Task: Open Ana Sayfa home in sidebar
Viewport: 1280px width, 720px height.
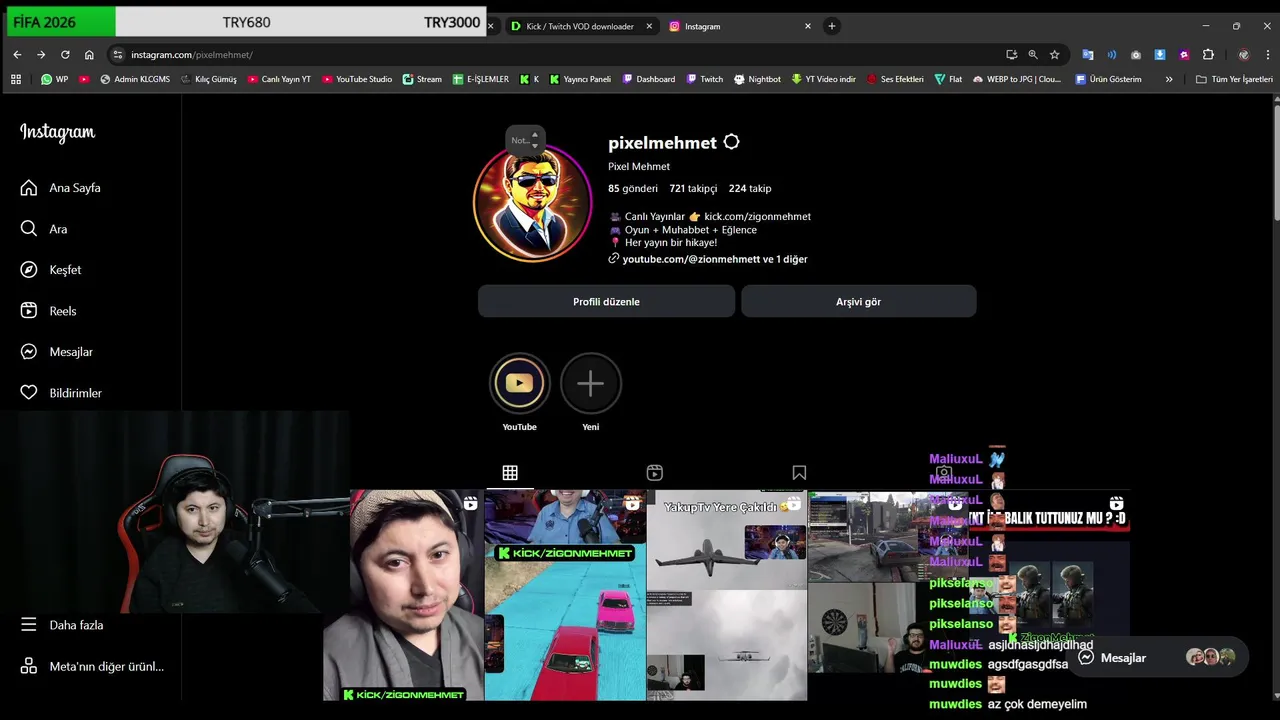Action: tap(60, 188)
